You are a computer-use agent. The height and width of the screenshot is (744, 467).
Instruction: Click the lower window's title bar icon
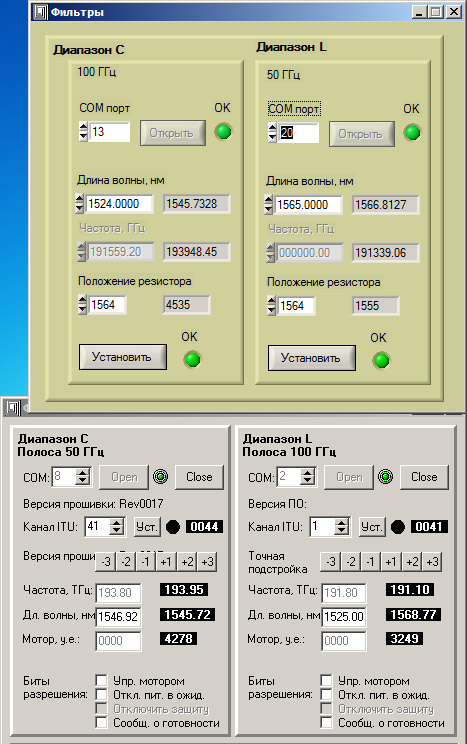[x=12, y=408]
